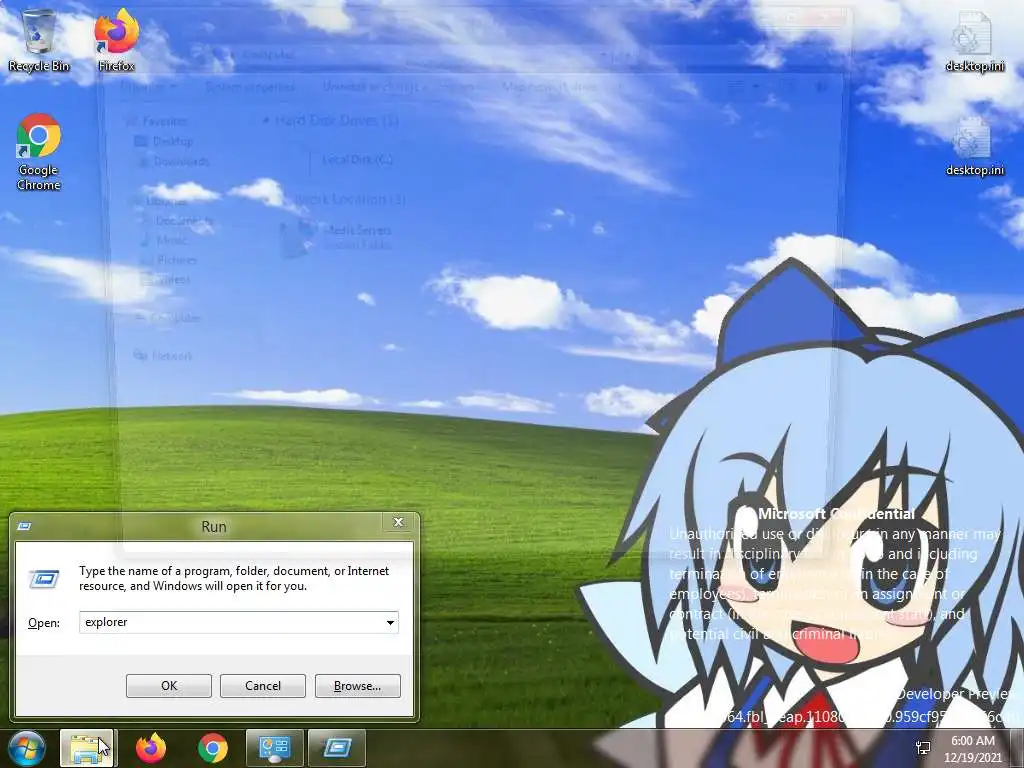Close the Run dialog with the X
This screenshot has height=768, width=1024.
tap(398, 522)
